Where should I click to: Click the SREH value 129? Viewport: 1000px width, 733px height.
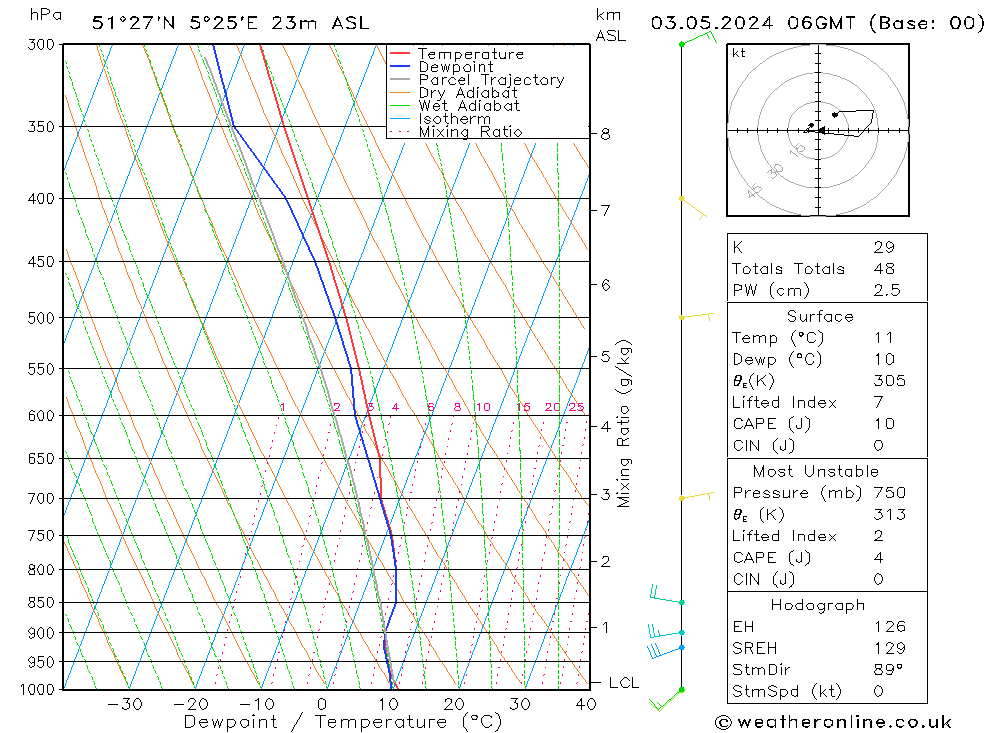890,649
